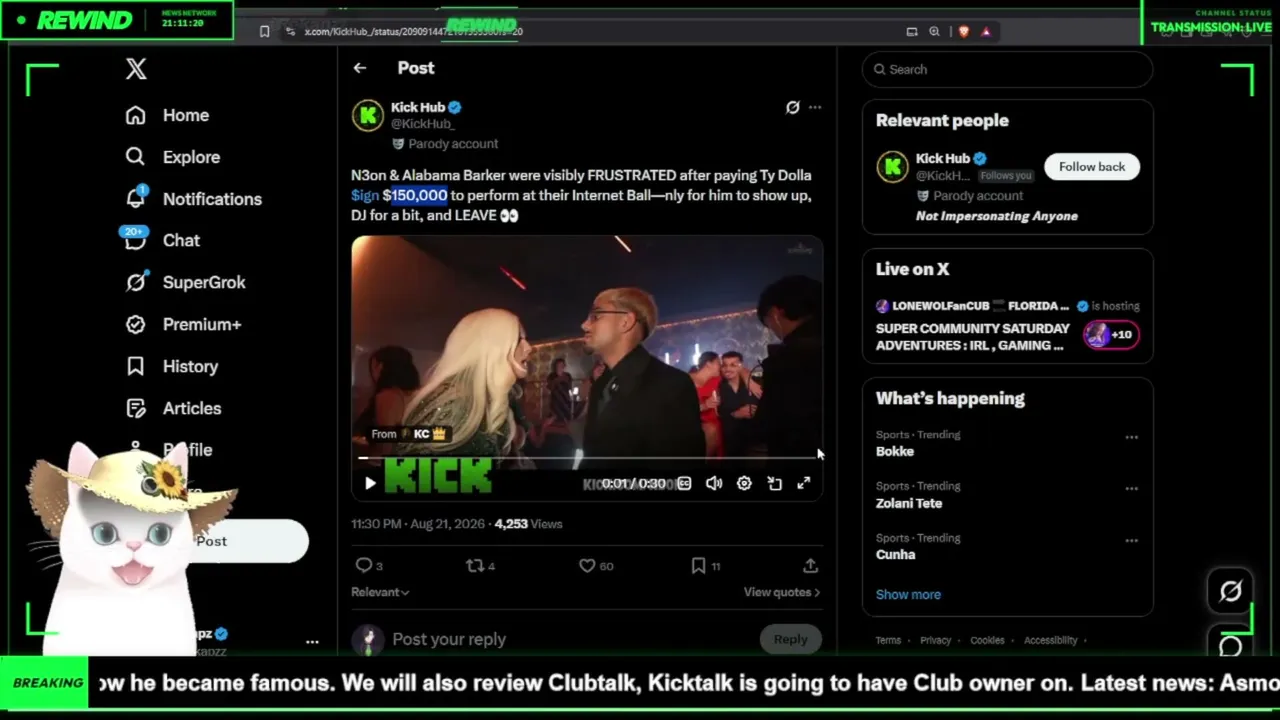This screenshot has height=720, width=1280.
Task: Open the Bokke trending topic
Action: (895, 451)
